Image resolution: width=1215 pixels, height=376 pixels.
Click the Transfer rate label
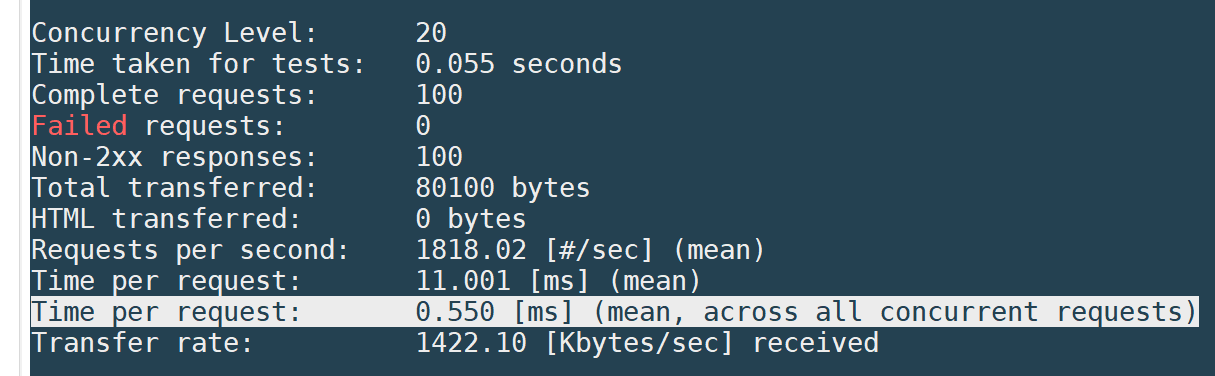point(142,343)
